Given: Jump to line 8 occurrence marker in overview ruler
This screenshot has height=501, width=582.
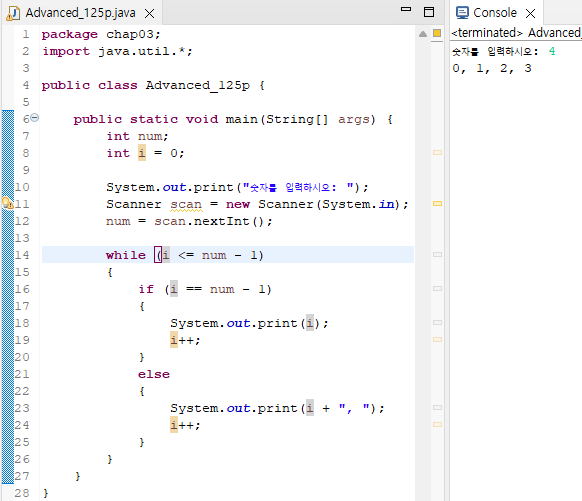Looking at the screenshot, I should coord(438,153).
